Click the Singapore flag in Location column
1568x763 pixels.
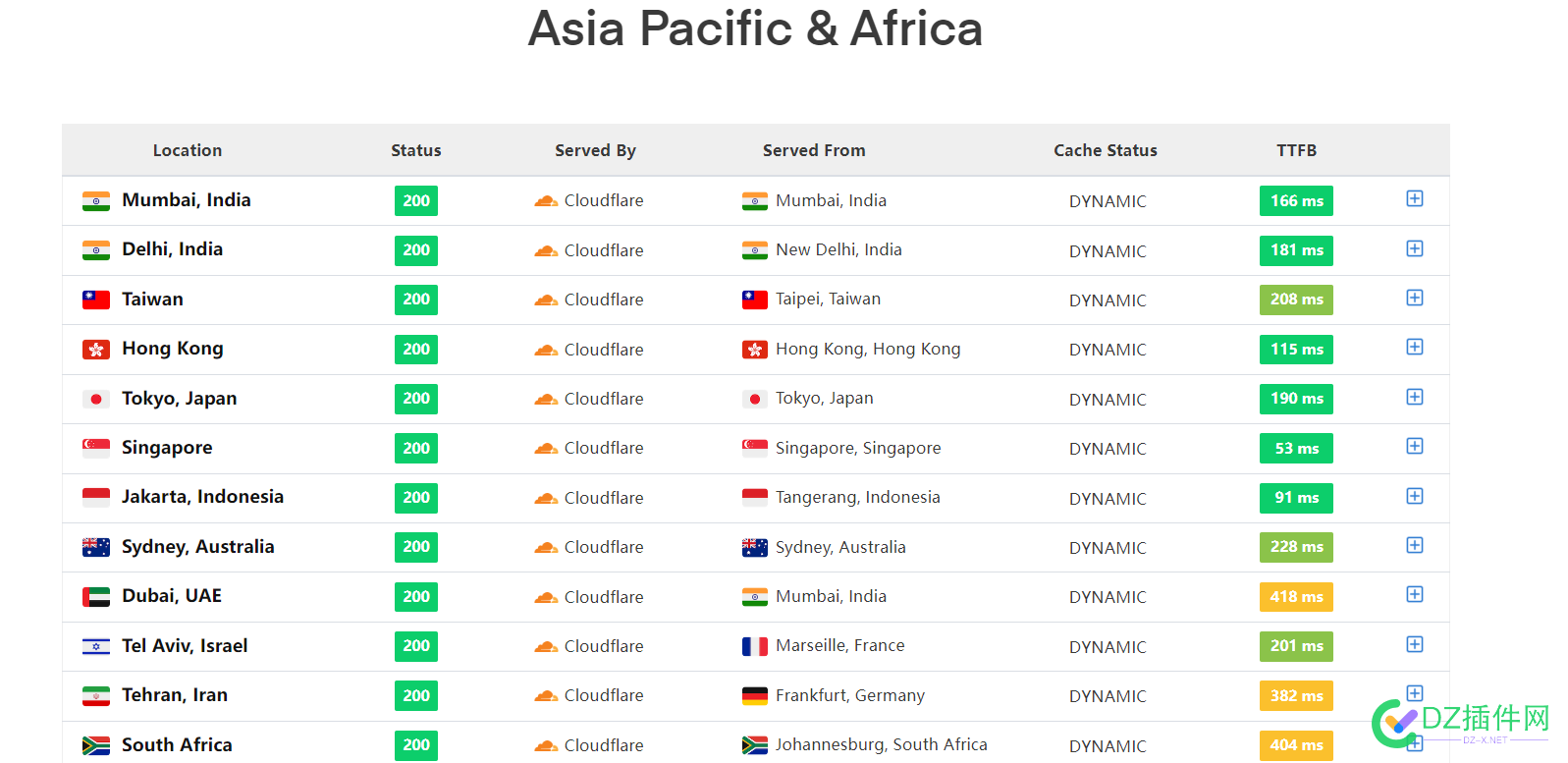click(96, 448)
